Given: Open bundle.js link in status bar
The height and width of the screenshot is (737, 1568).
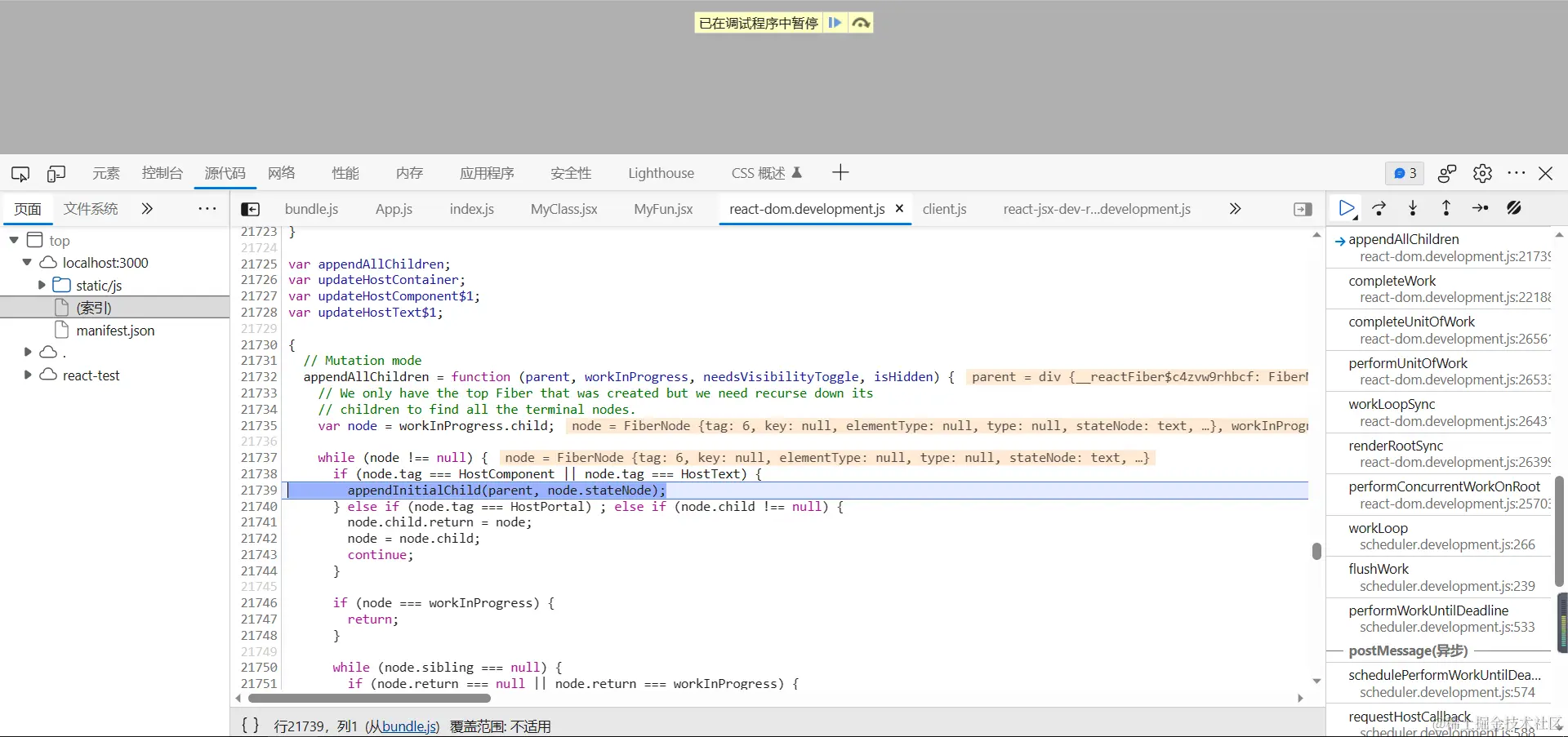Looking at the screenshot, I should click(409, 726).
